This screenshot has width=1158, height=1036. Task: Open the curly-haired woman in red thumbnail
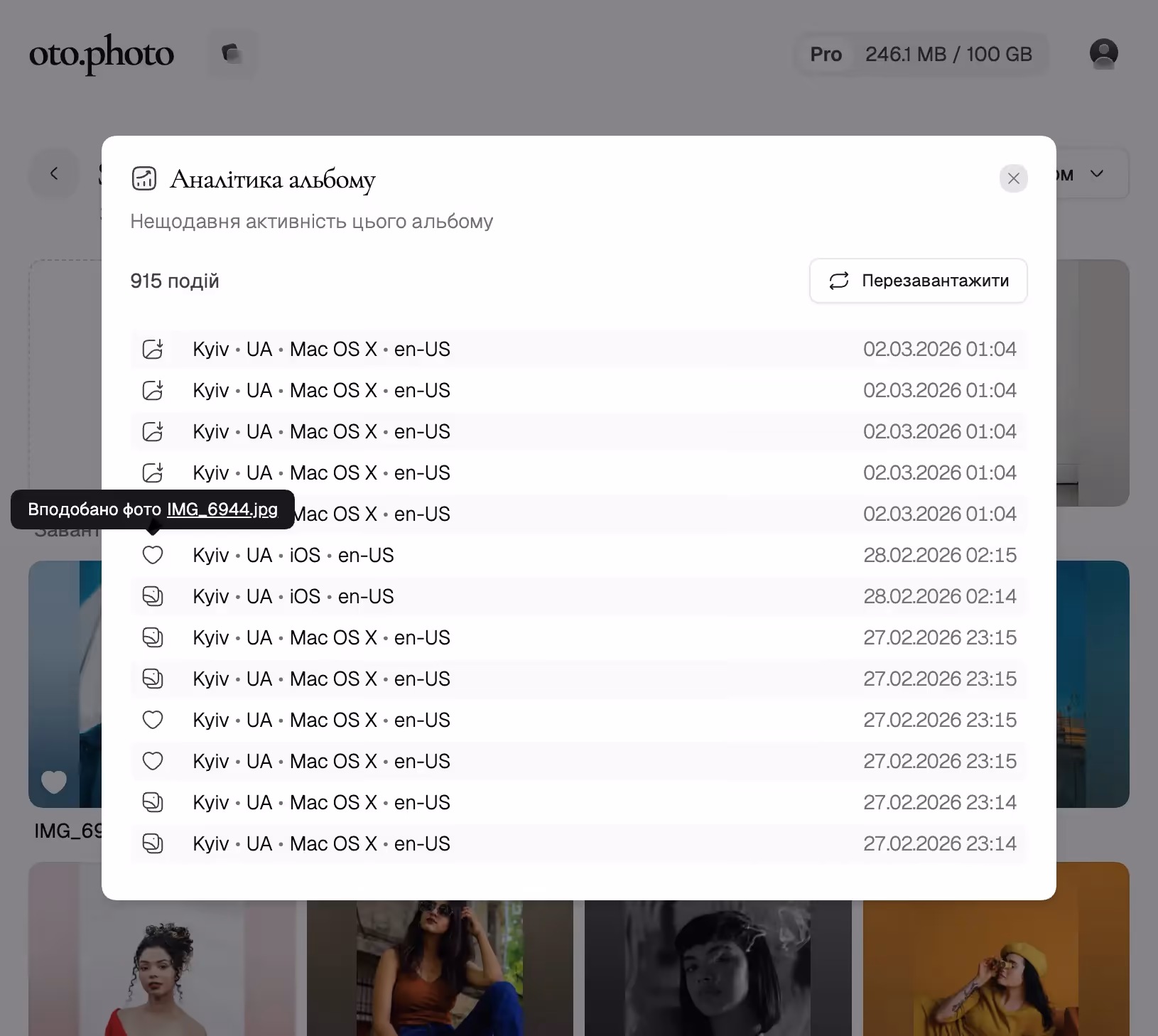pos(162,968)
